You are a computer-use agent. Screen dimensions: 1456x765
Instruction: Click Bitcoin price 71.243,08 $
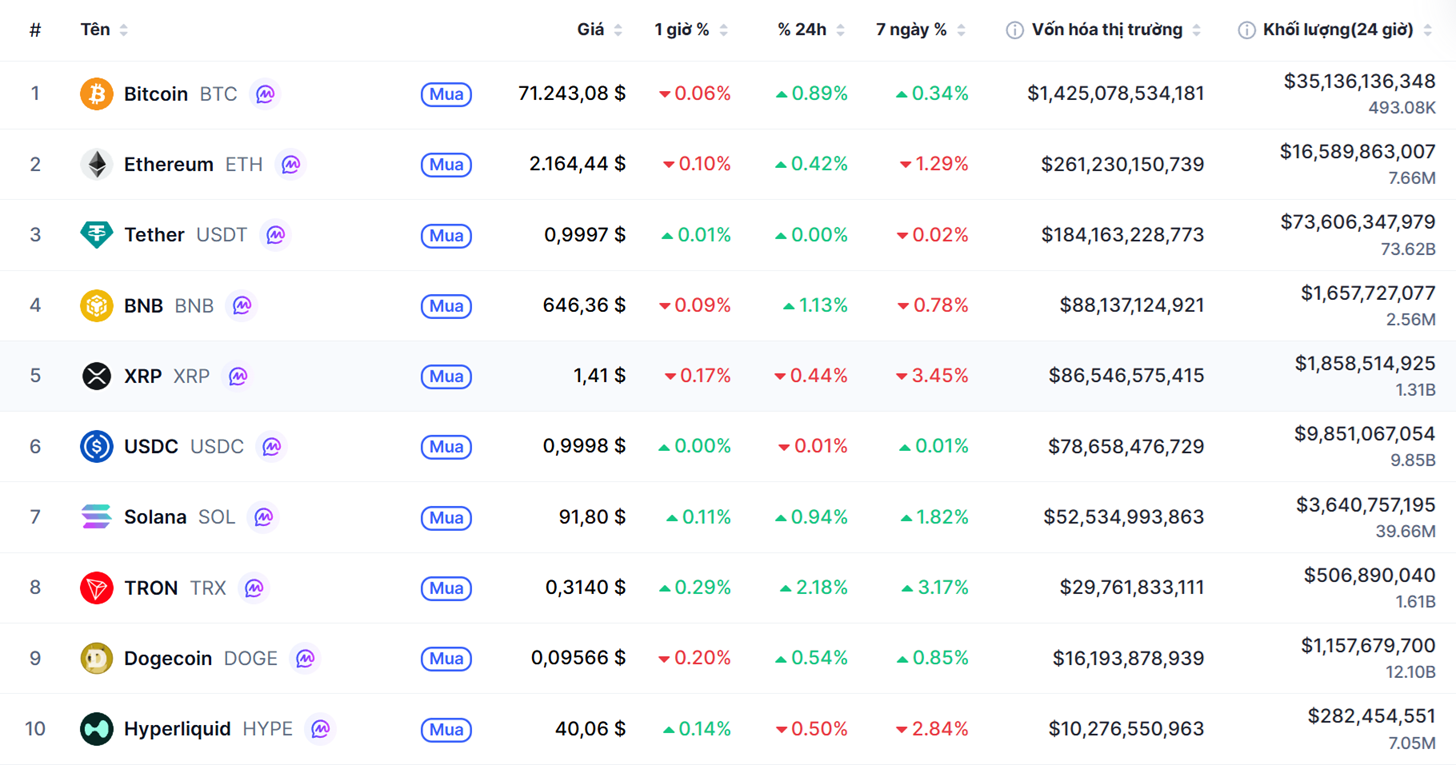(x=572, y=93)
